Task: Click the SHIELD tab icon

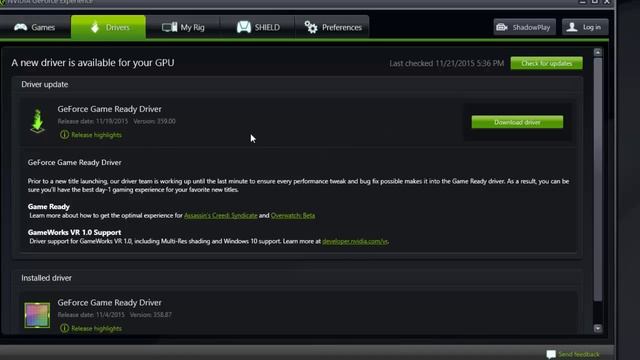Action: pos(244,27)
